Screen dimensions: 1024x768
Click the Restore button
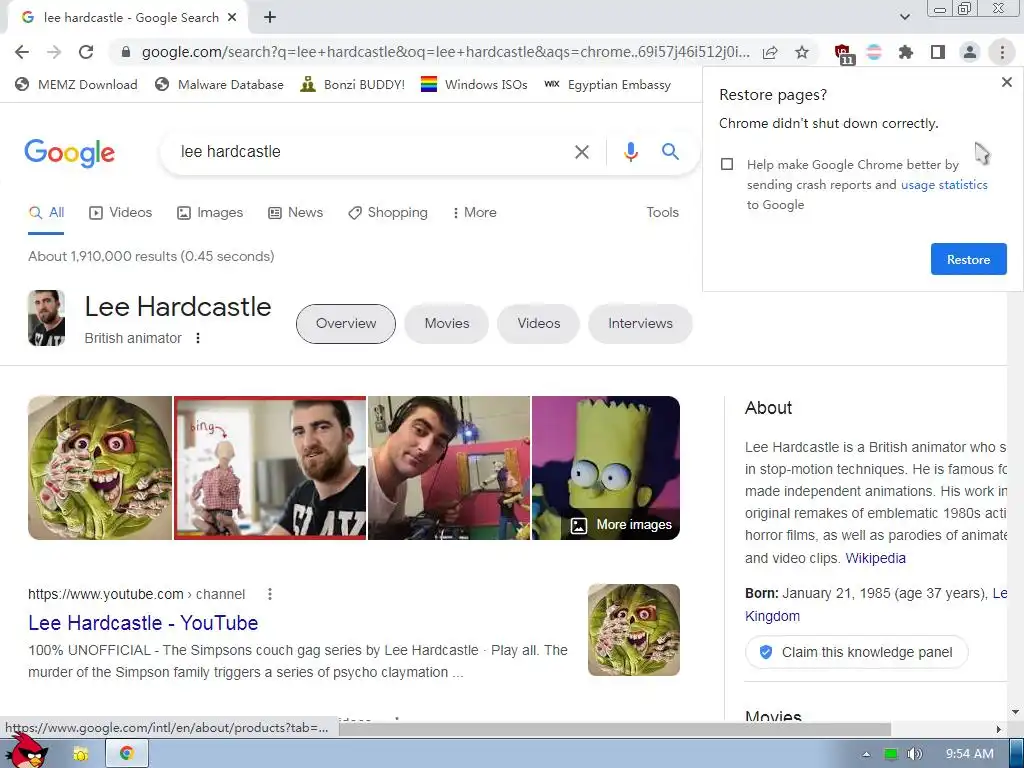pyautogui.click(x=968, y=259)
